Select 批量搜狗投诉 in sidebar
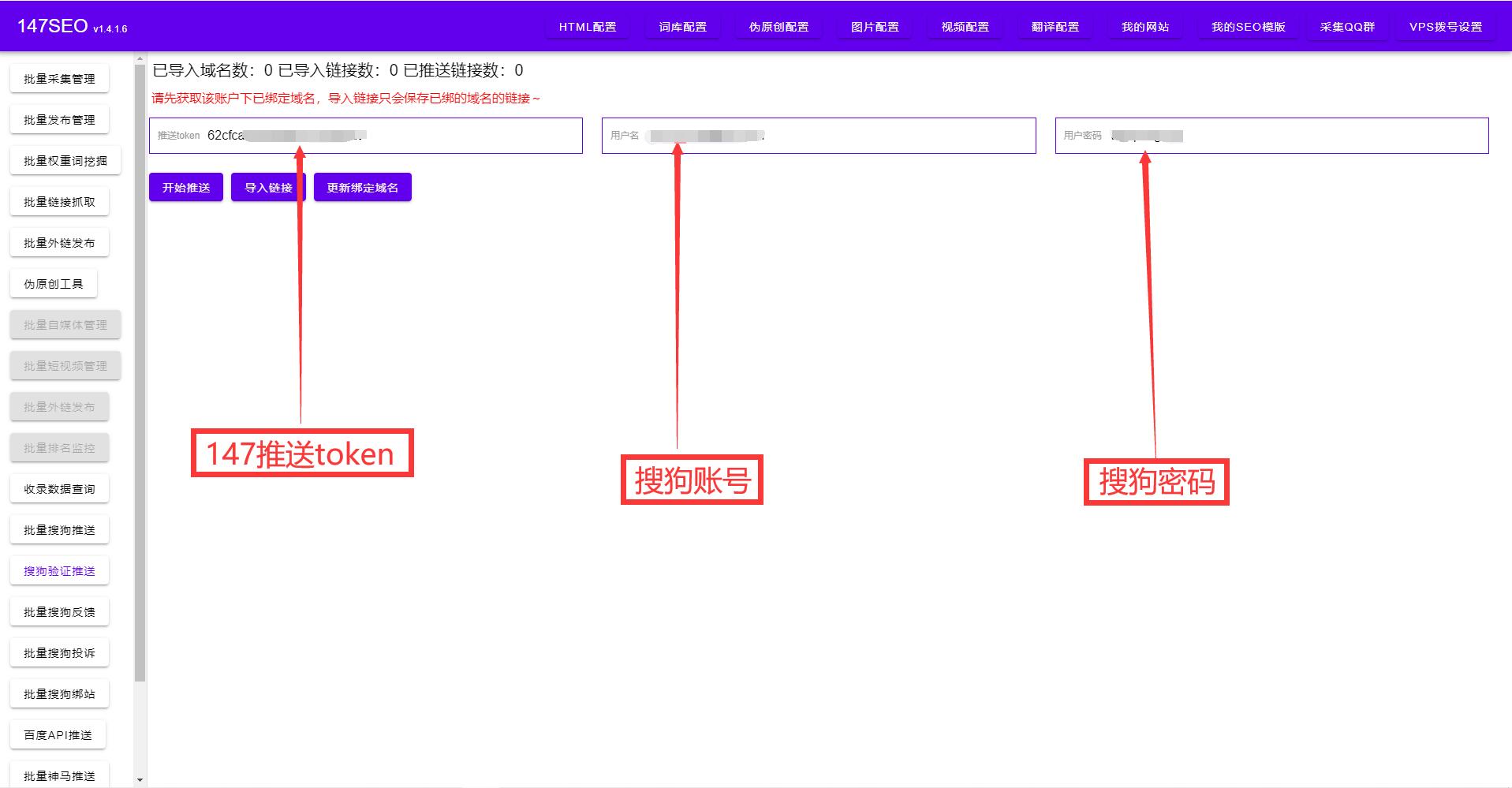The image size is (1512, 788). (x=59, y=653)
